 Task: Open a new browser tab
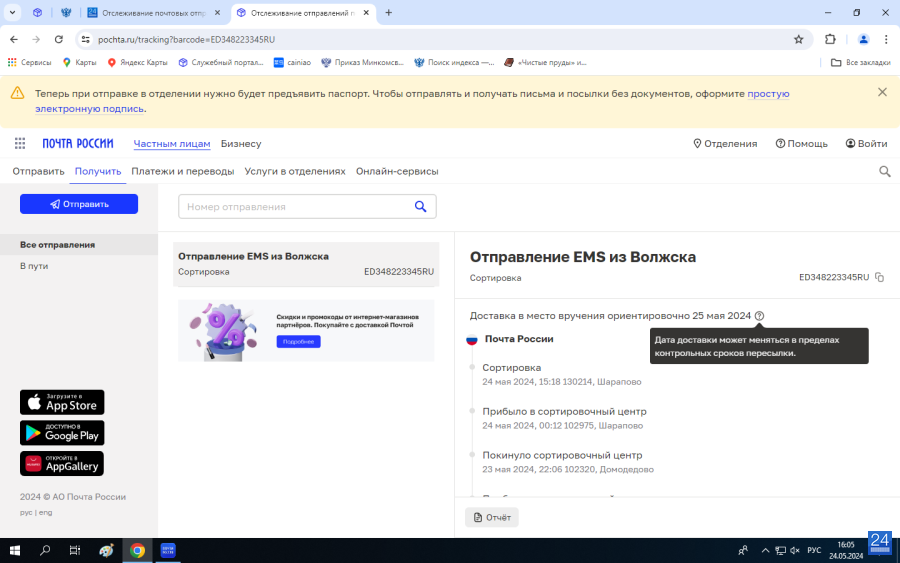pyautogui.click(x=389, y=13)
